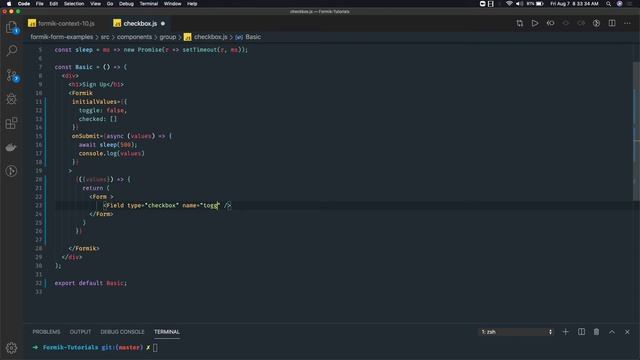Open the Apple menu

(x=9, y=4)
